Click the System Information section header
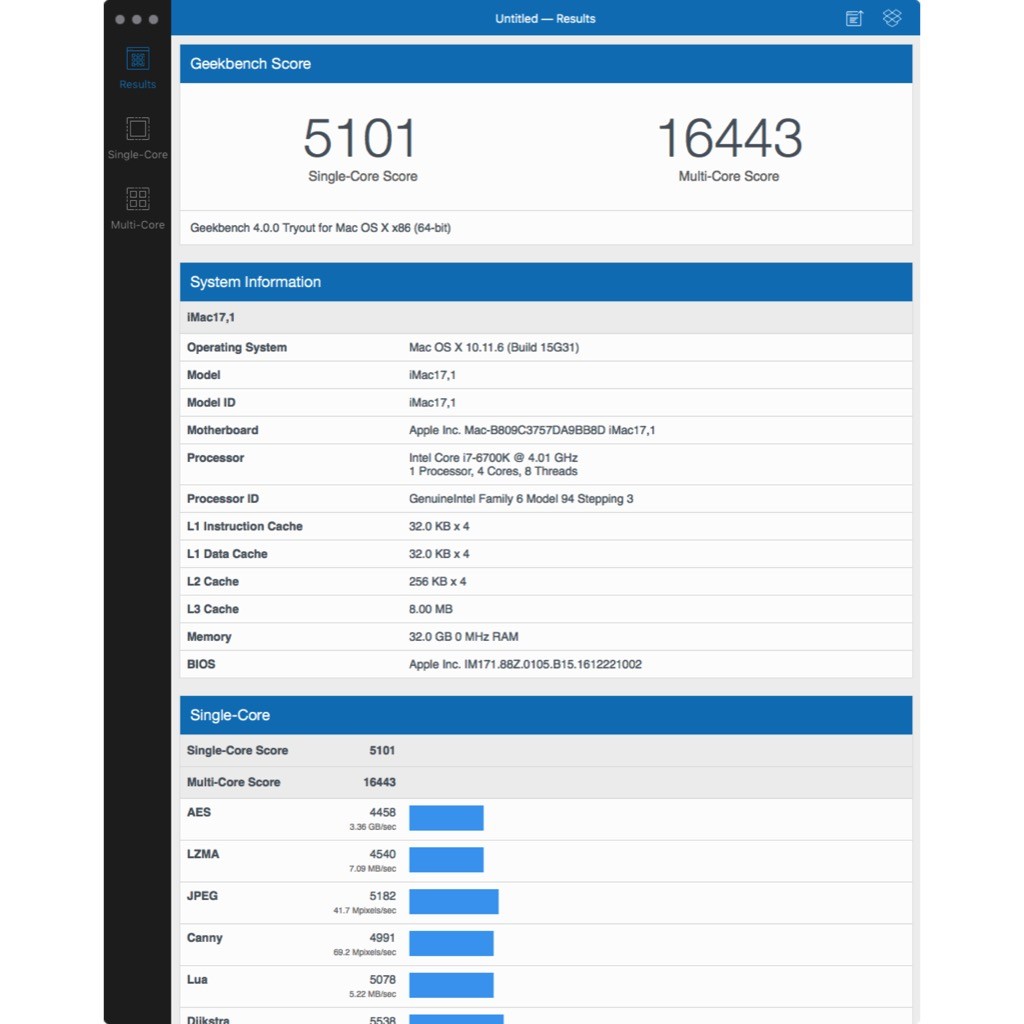The image size is (1024, 1024). tap(546, 282)
